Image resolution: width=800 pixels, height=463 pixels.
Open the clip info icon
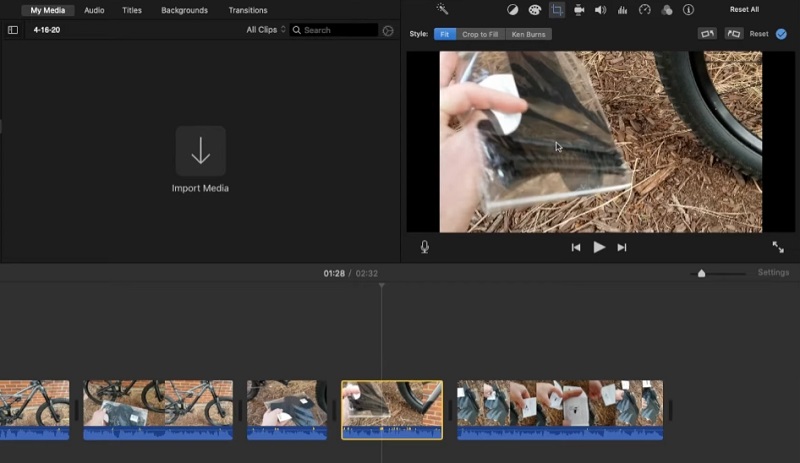click(x=688, y=10)
